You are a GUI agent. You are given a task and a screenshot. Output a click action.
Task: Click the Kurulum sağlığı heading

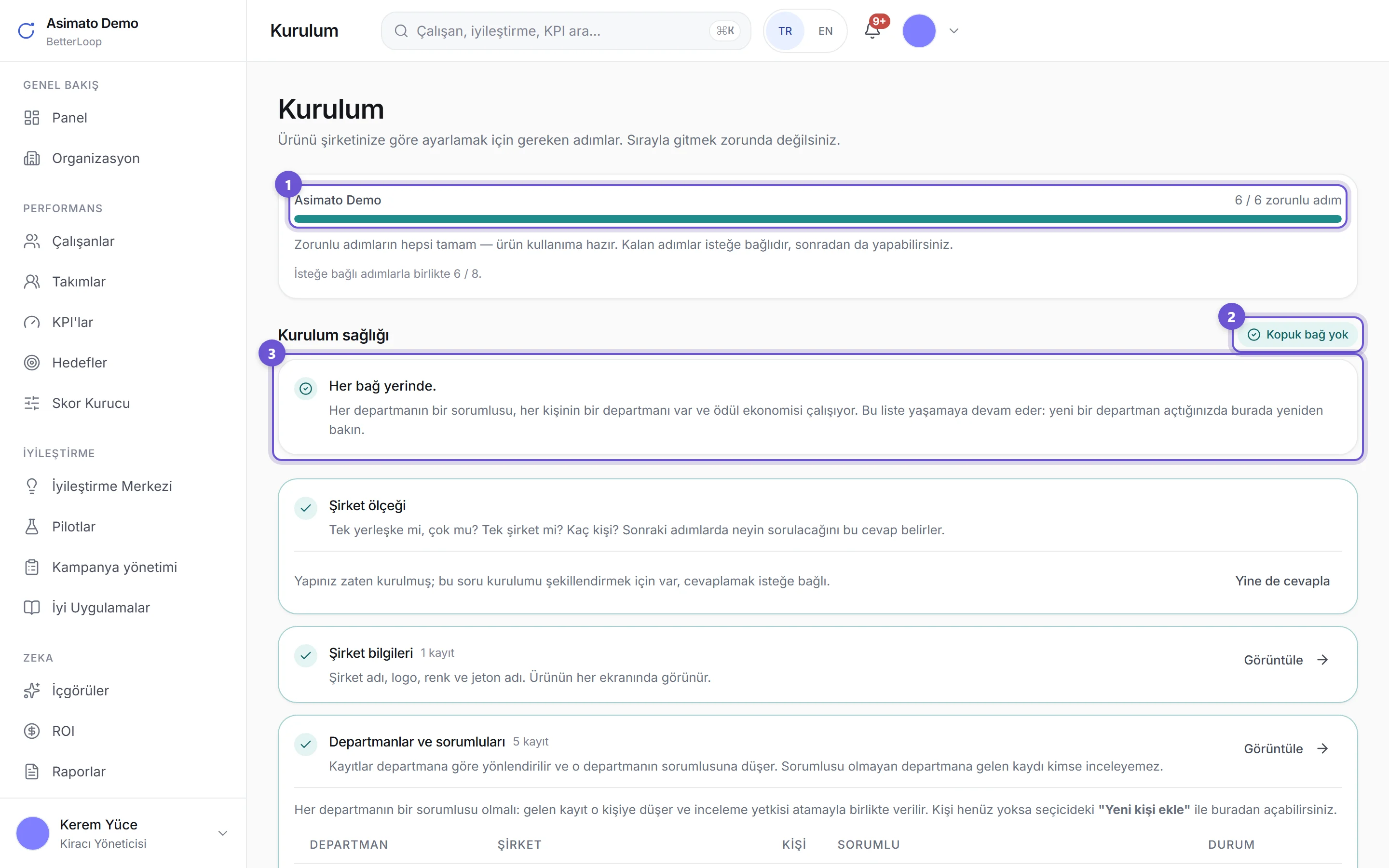[x=333, y=335]
